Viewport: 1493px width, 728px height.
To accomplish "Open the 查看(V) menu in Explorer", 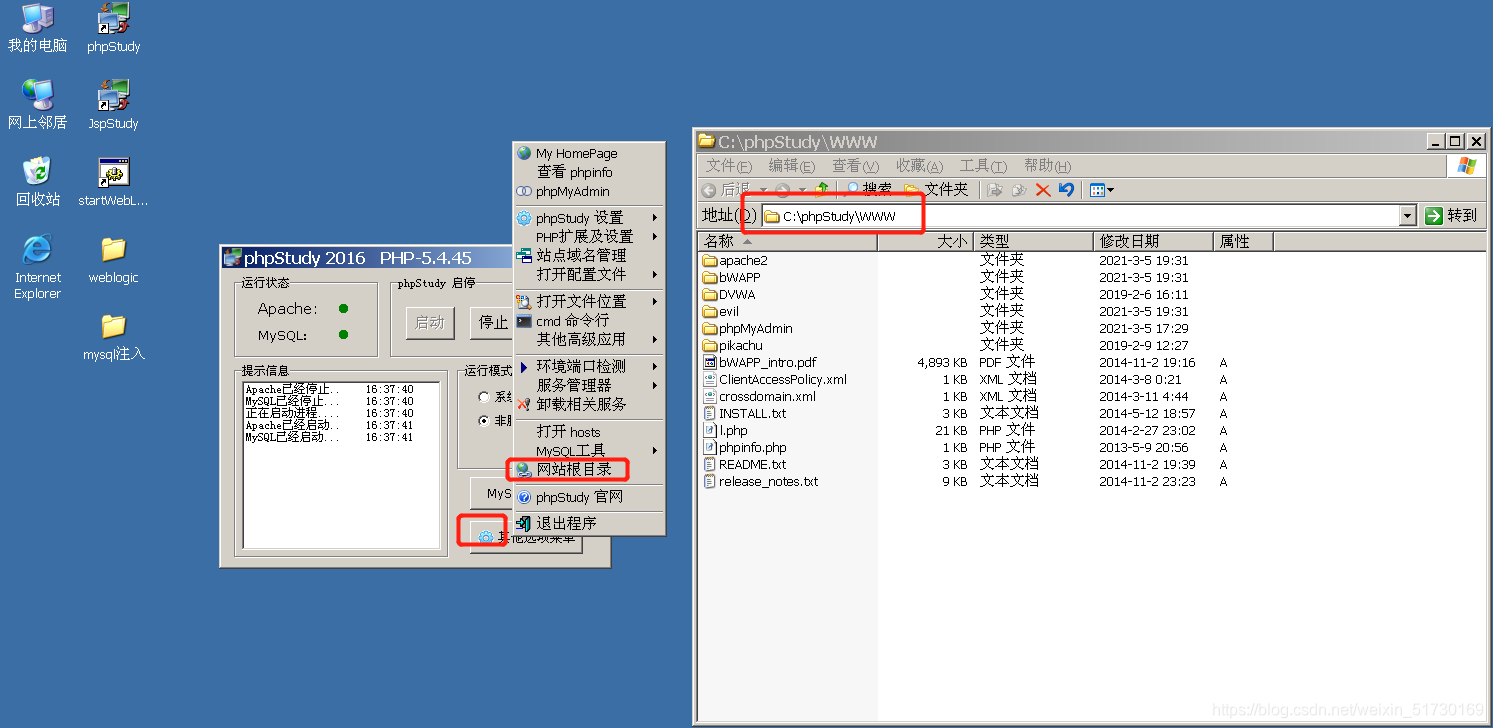I will click(856, 166).
